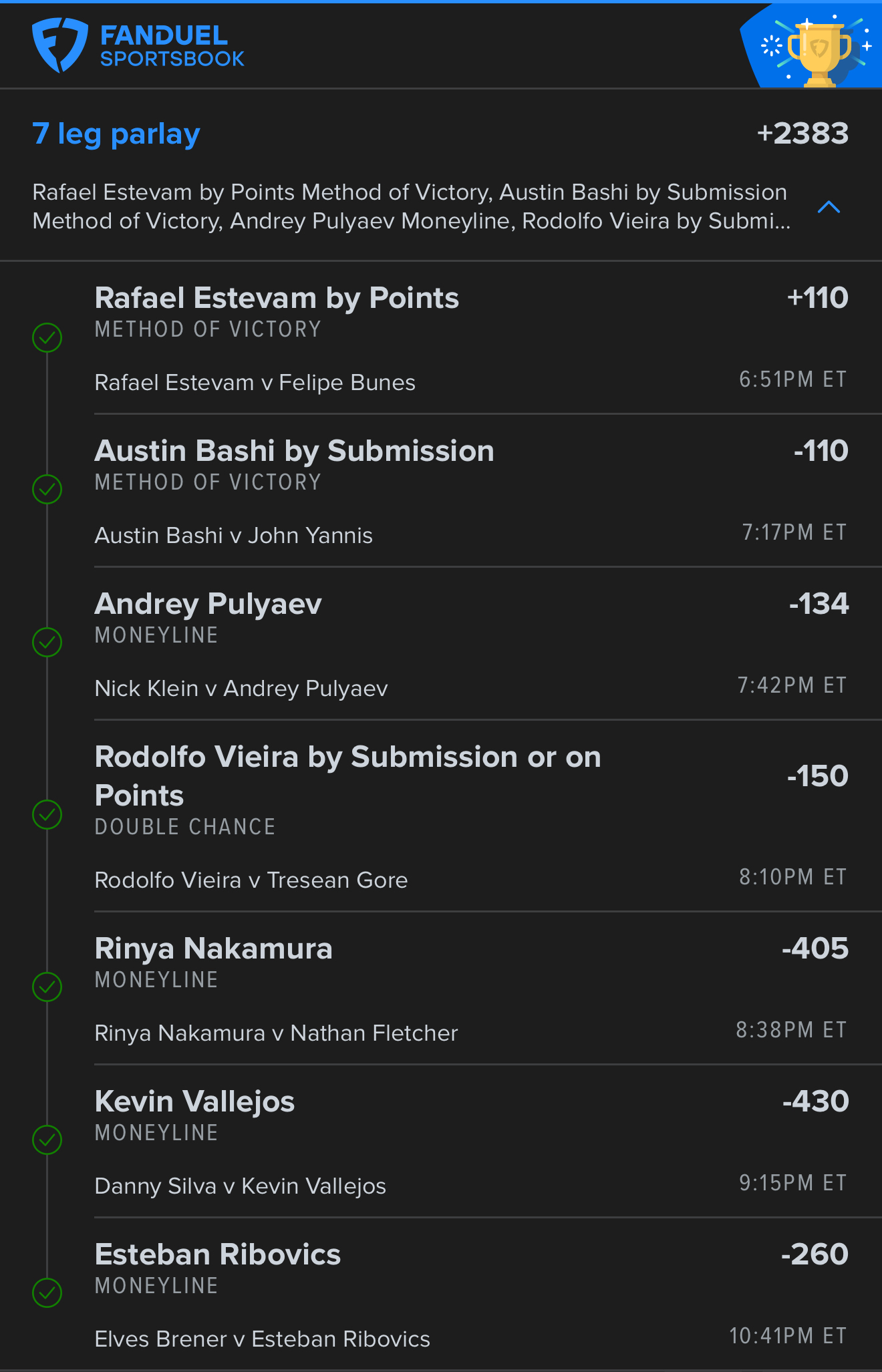
Task: Open Elves Brener v Esteban Ribovics matchup
Action: pyautogui.click(x=263, y=1339)
